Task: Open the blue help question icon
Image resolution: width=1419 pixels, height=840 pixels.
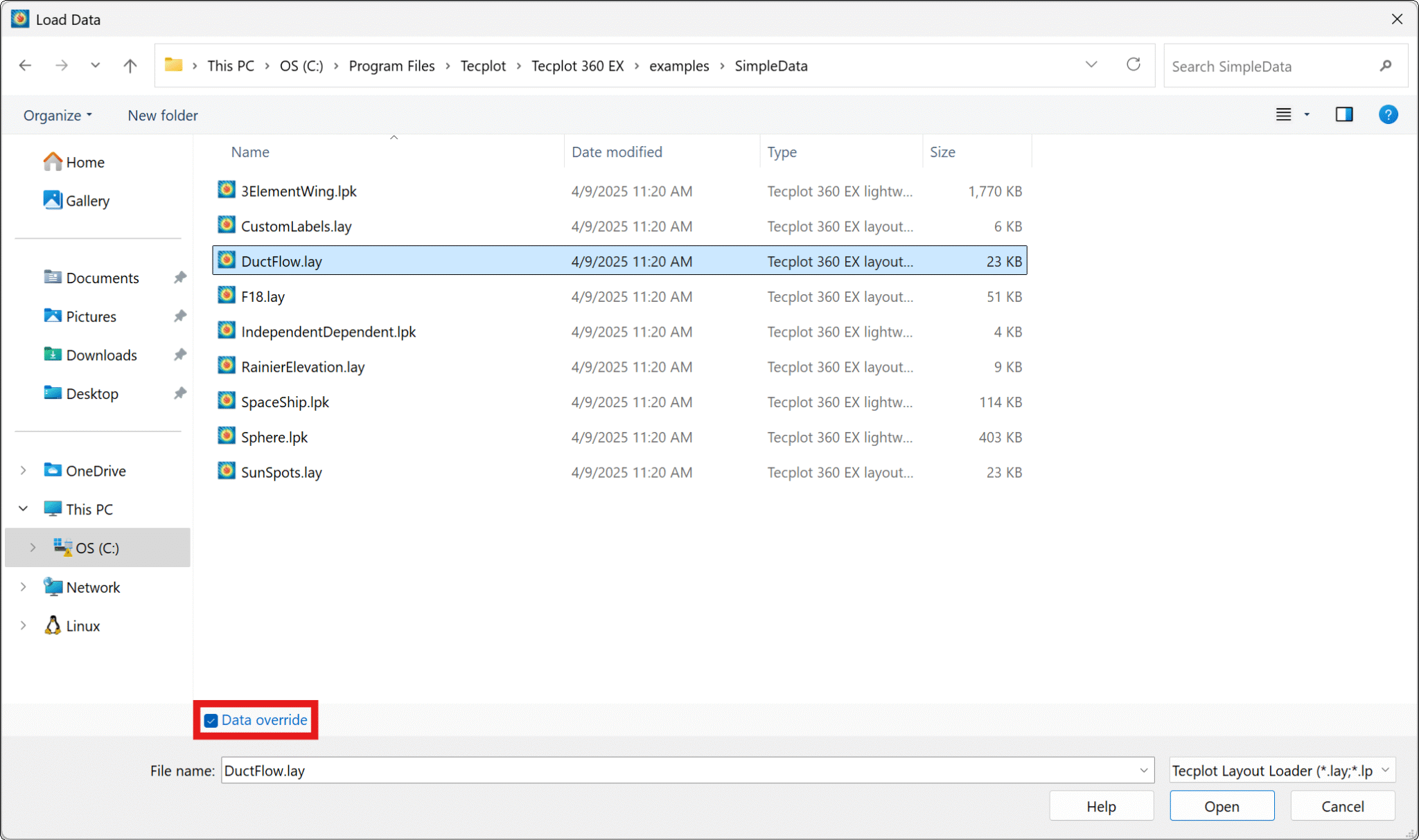Action: coord(1388,115)
